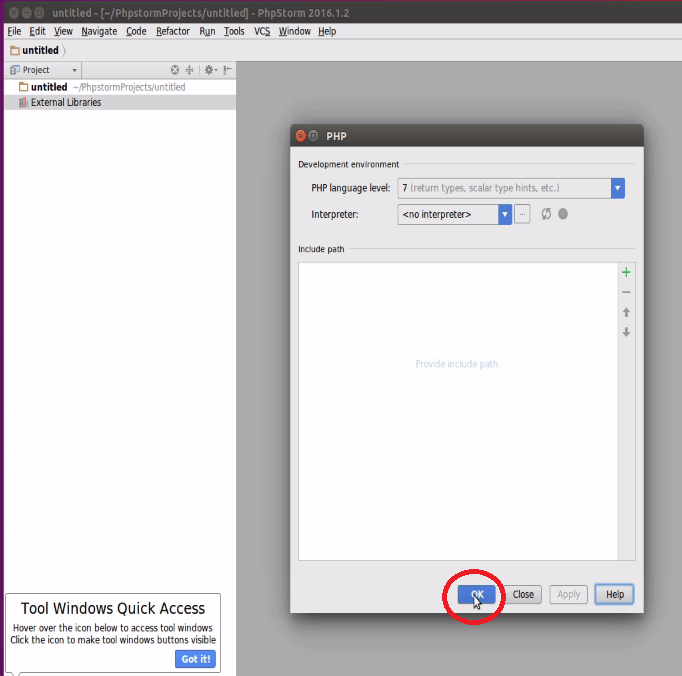Screen dimensions: 682x676
Task: Click External Libraries icon
Action: pyautogui.click(x=23, y=102)
